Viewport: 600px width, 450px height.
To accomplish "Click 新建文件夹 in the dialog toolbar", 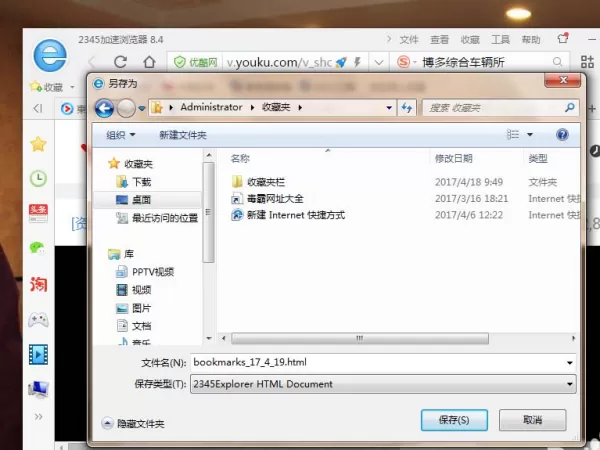I will (183, 135).
